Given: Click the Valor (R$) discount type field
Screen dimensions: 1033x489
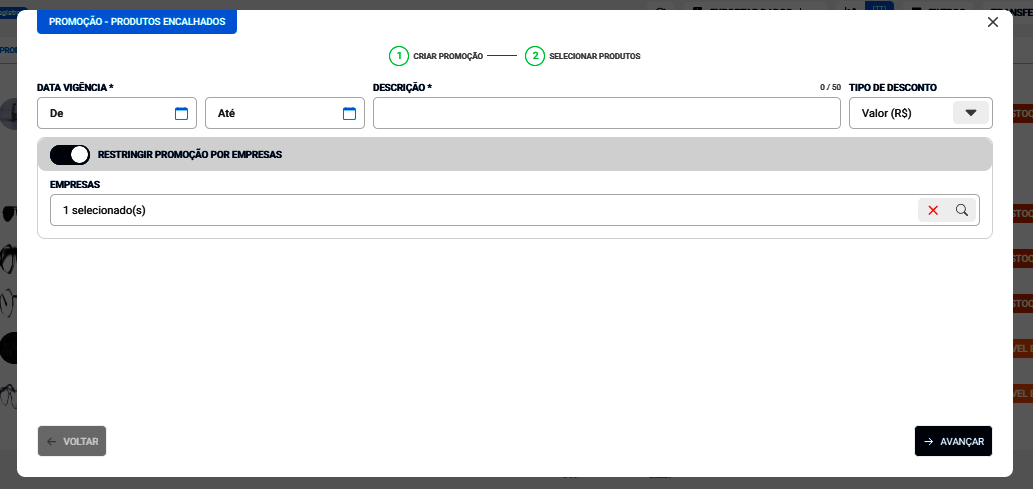Looking at the screenshot, I should tap(898, 113).
